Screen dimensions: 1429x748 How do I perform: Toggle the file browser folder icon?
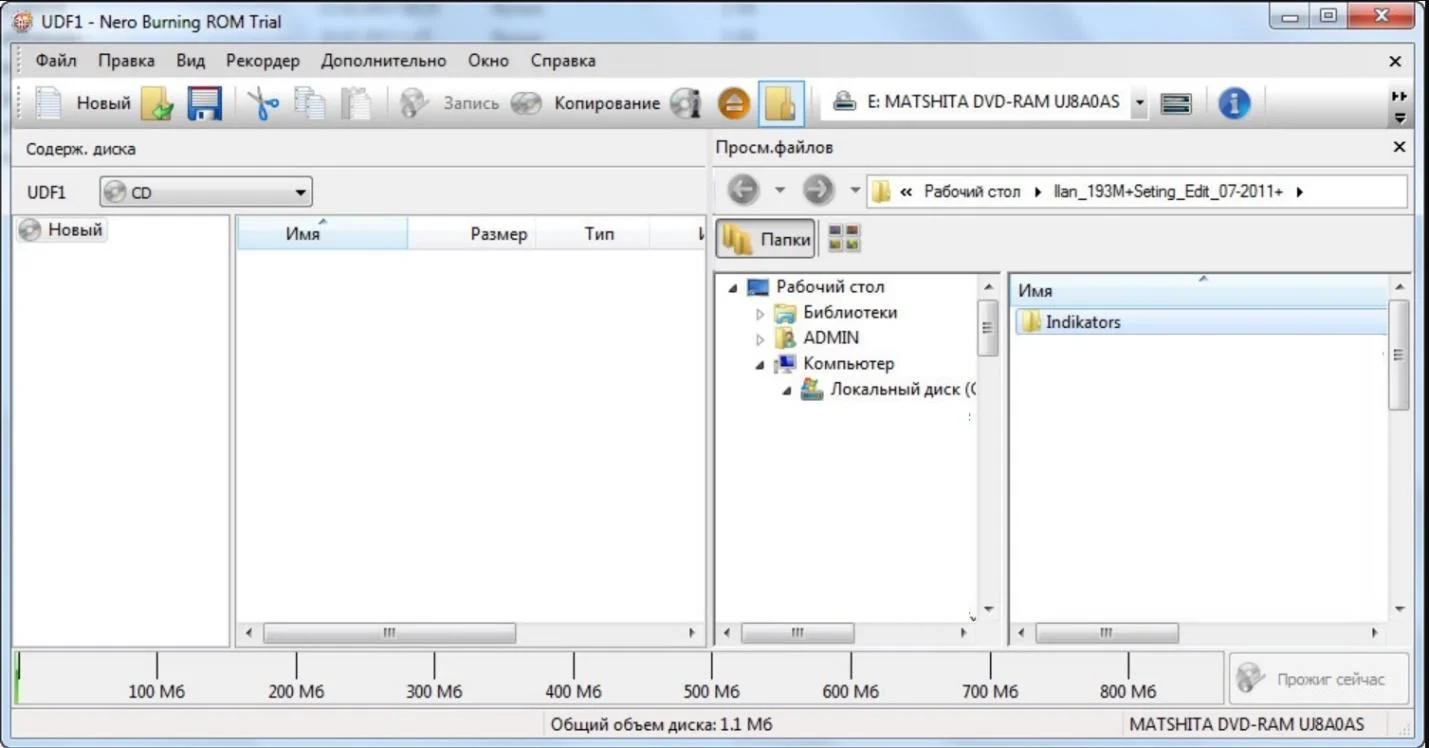780,103
